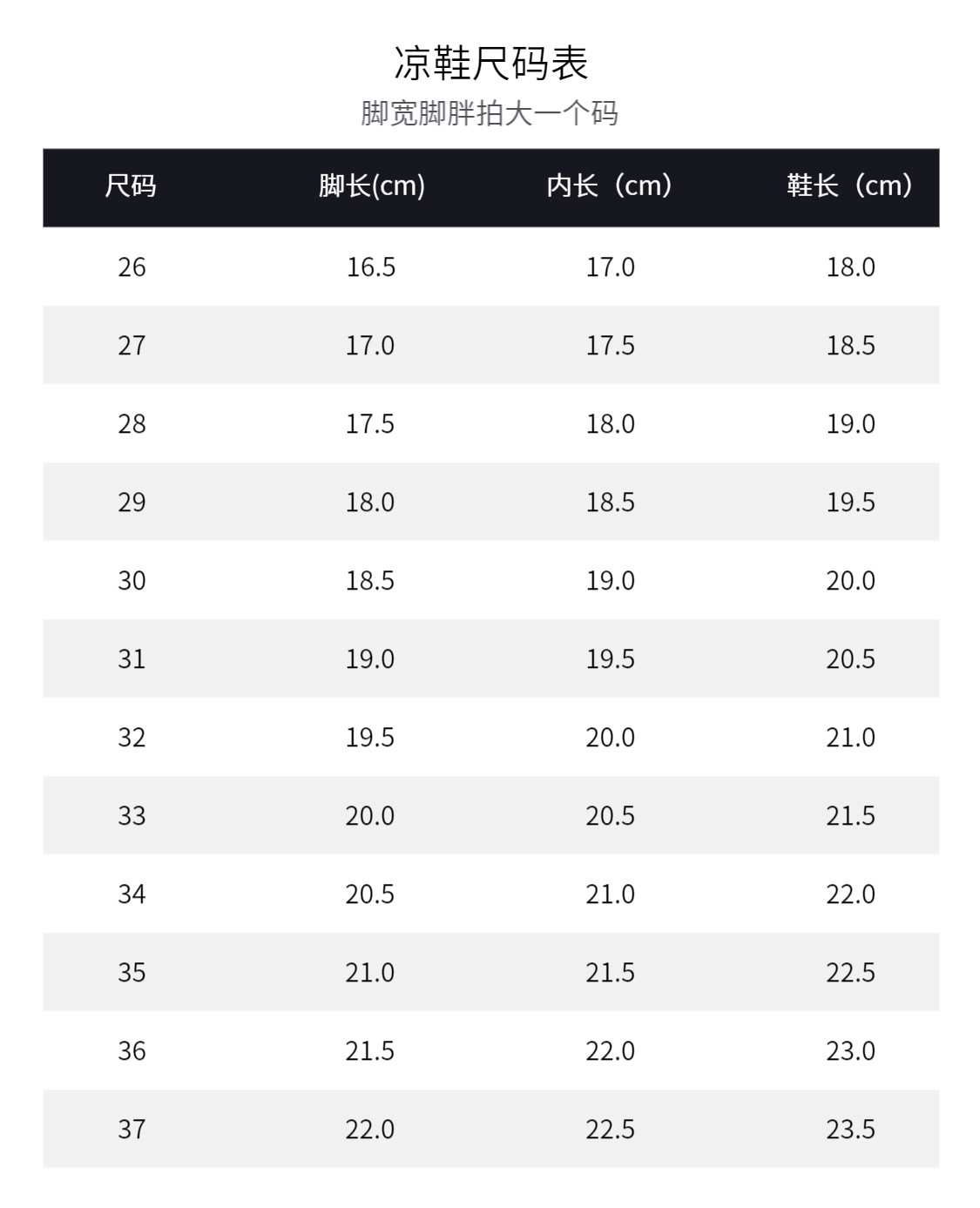This screenshot has height=1208, width=980.
Task: Click the 鞋长（cm）column header
Action: 850,186
